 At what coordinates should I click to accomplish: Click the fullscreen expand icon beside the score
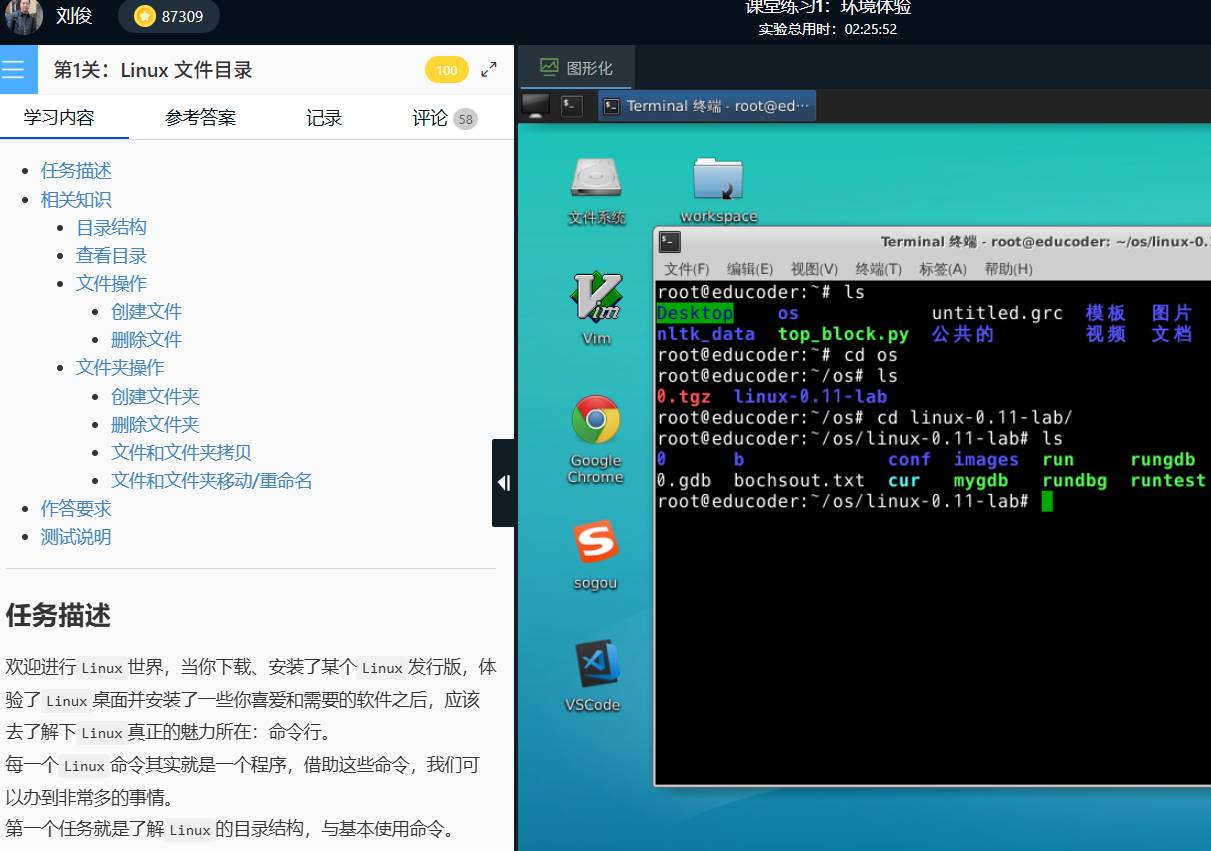[489, 70]
